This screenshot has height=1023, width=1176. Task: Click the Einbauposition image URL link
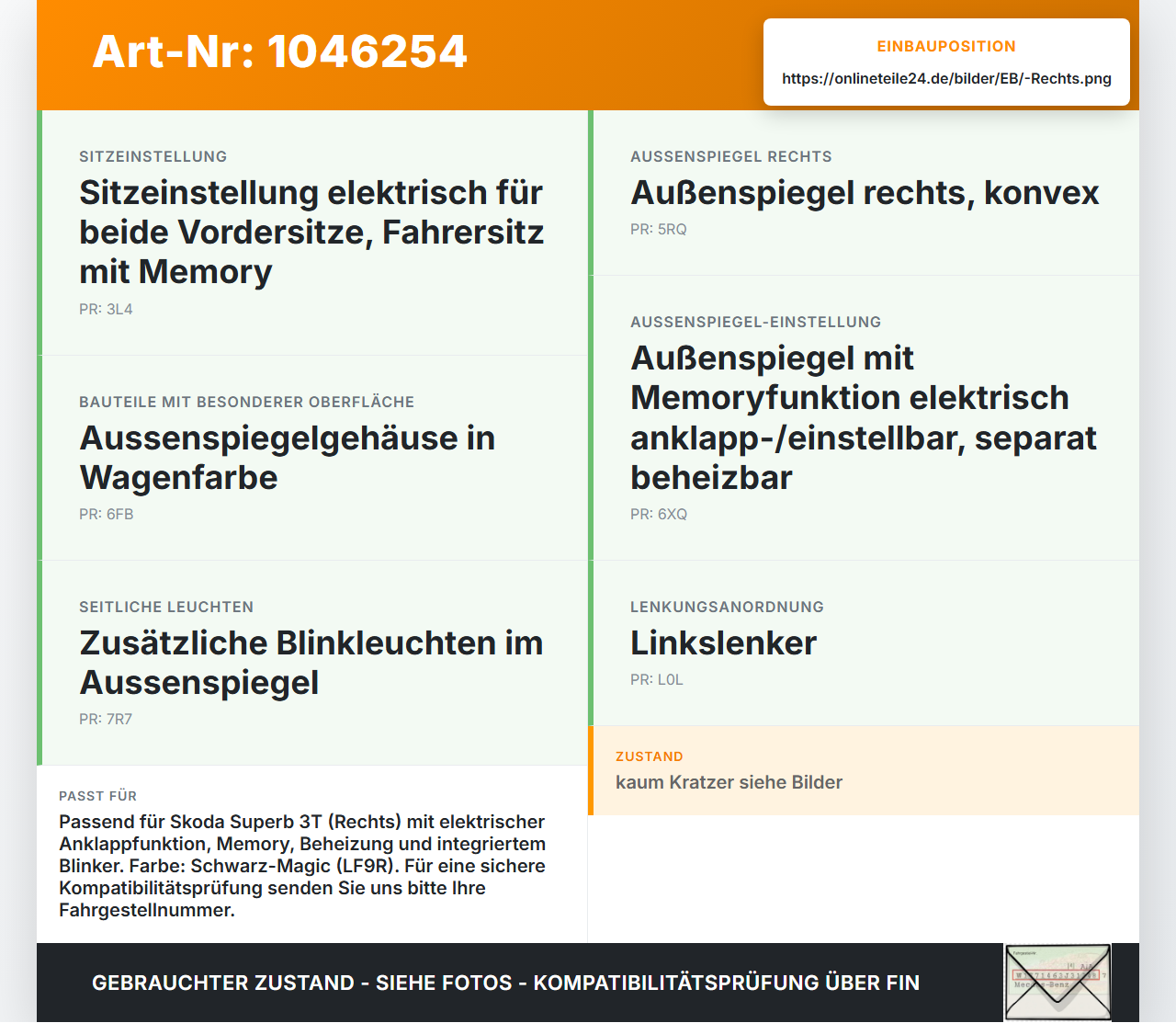pyautogui.click(x=946, y=79)
